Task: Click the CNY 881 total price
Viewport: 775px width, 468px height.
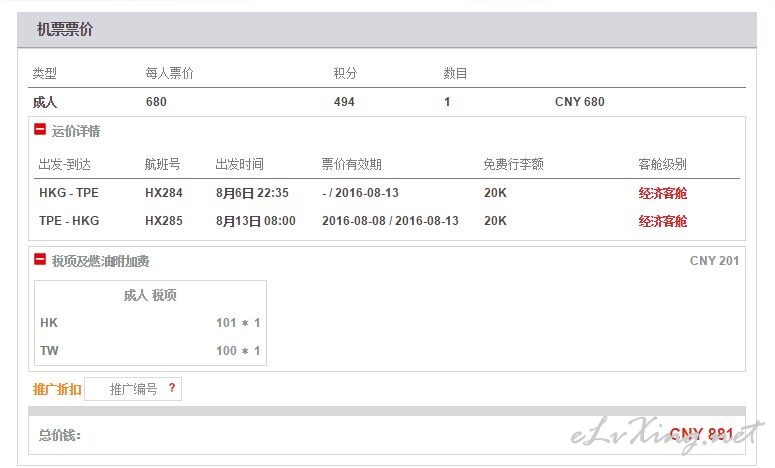Action: pos(701,434)
